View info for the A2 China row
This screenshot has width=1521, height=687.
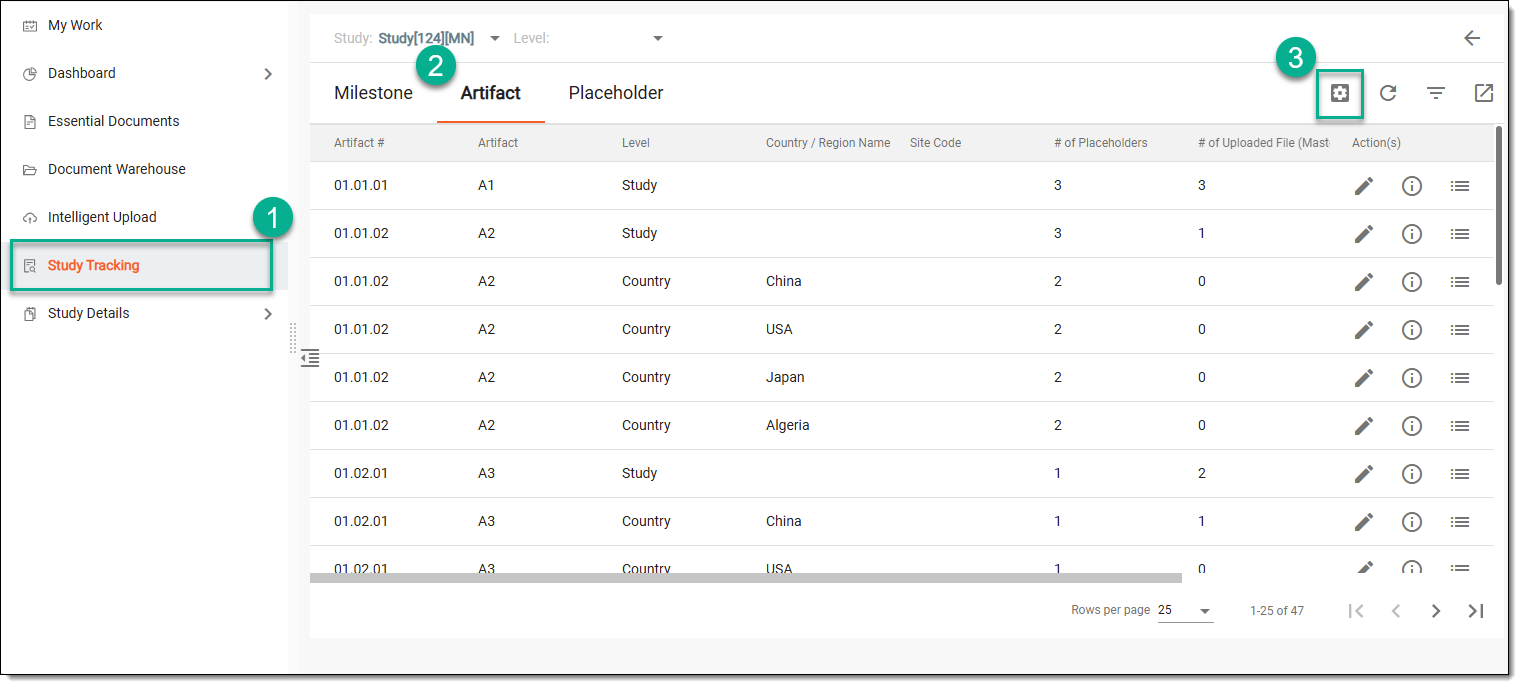1412,282
